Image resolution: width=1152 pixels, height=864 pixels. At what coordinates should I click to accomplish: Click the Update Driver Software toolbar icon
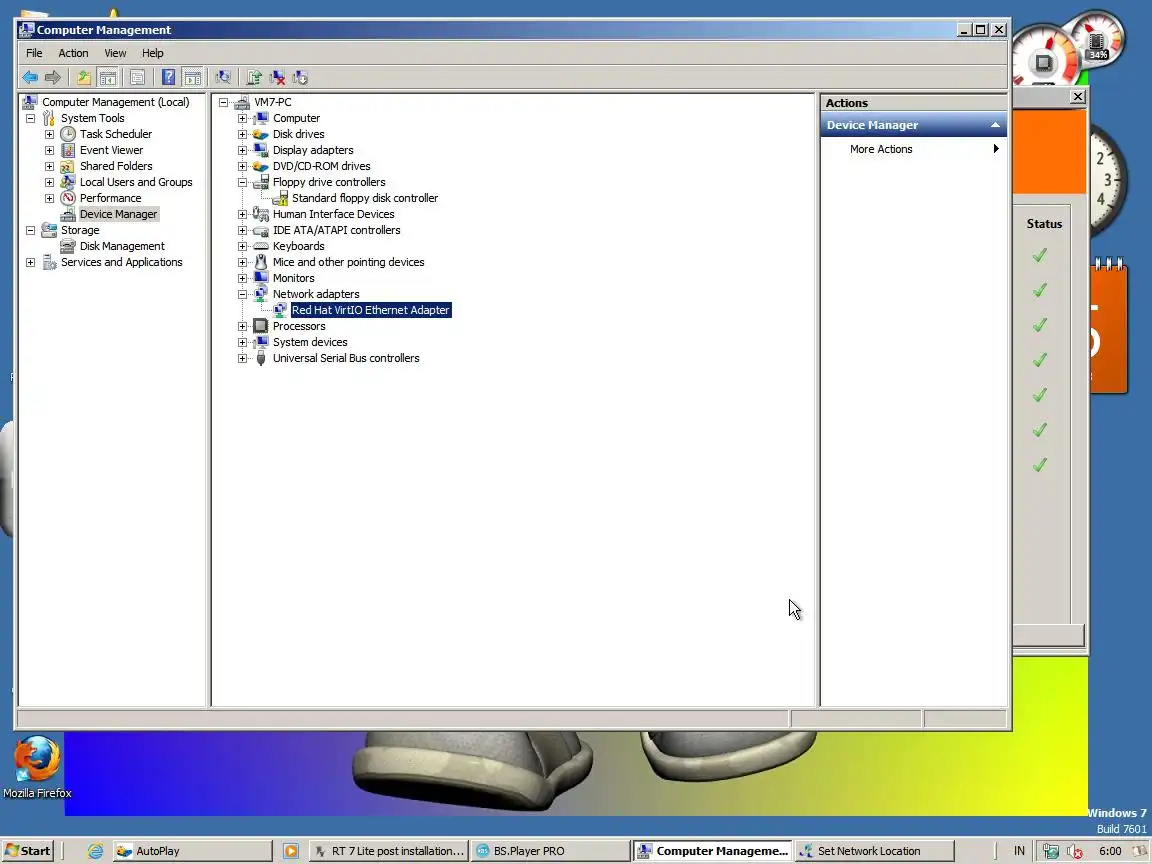254,77
